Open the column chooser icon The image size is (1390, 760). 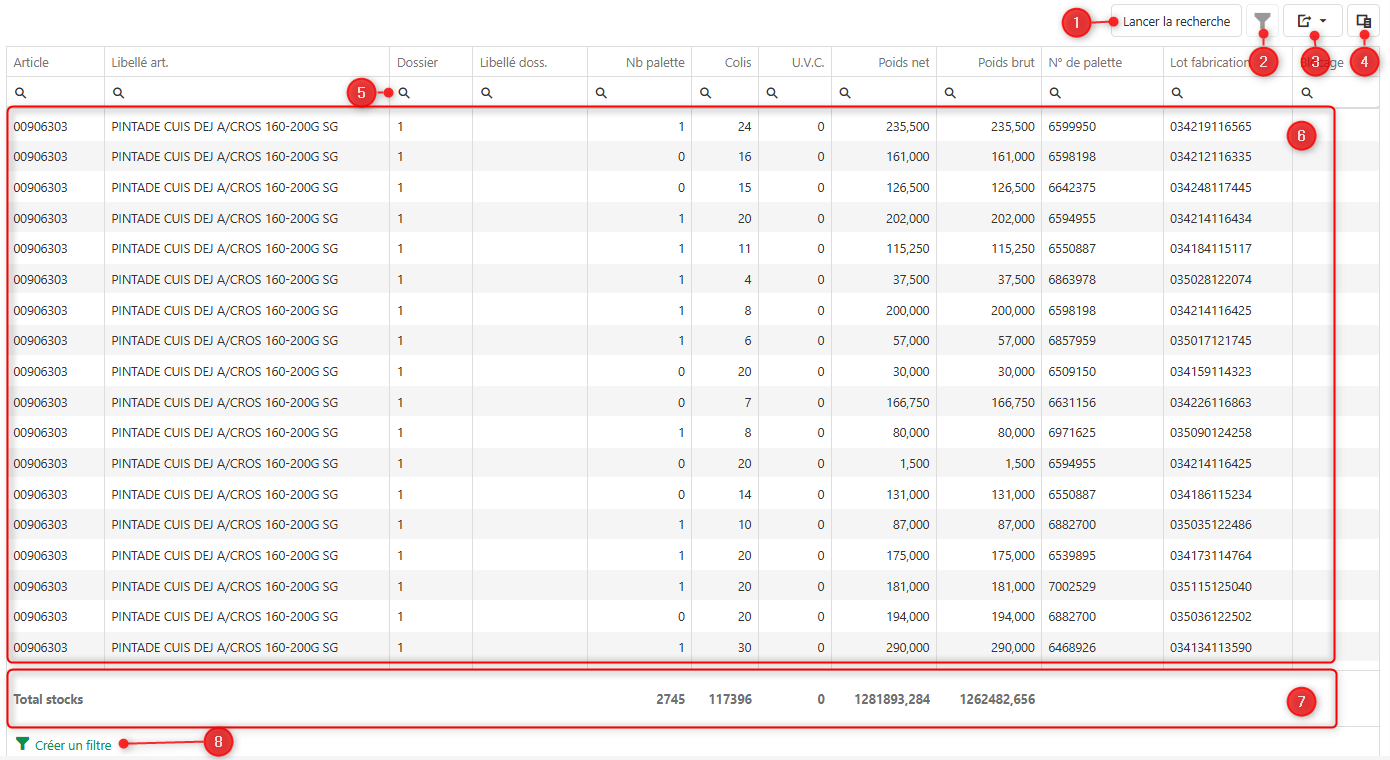[x=1363, y=21]
